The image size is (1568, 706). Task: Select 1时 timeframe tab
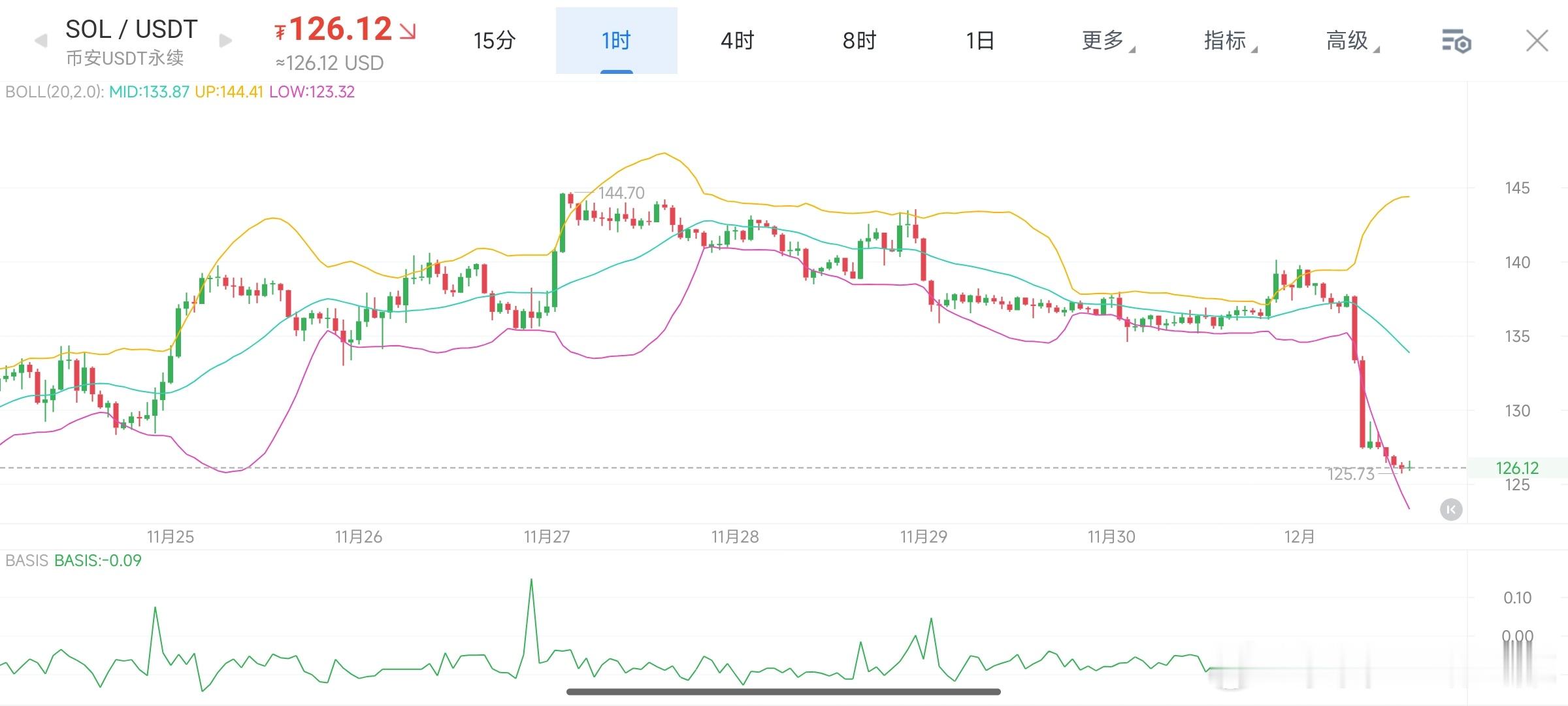point(616,41)
